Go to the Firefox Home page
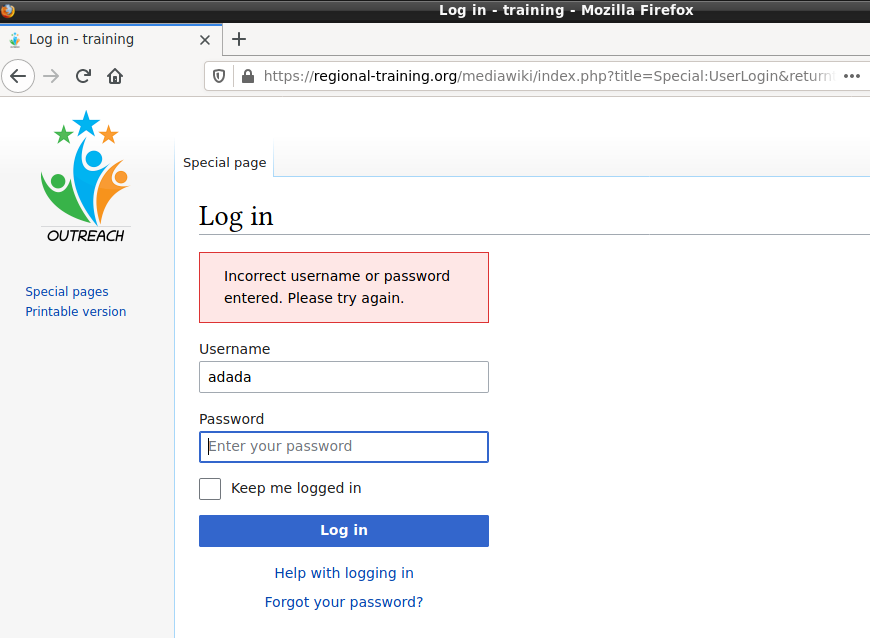Screen dimensions: 870x638 115,76
